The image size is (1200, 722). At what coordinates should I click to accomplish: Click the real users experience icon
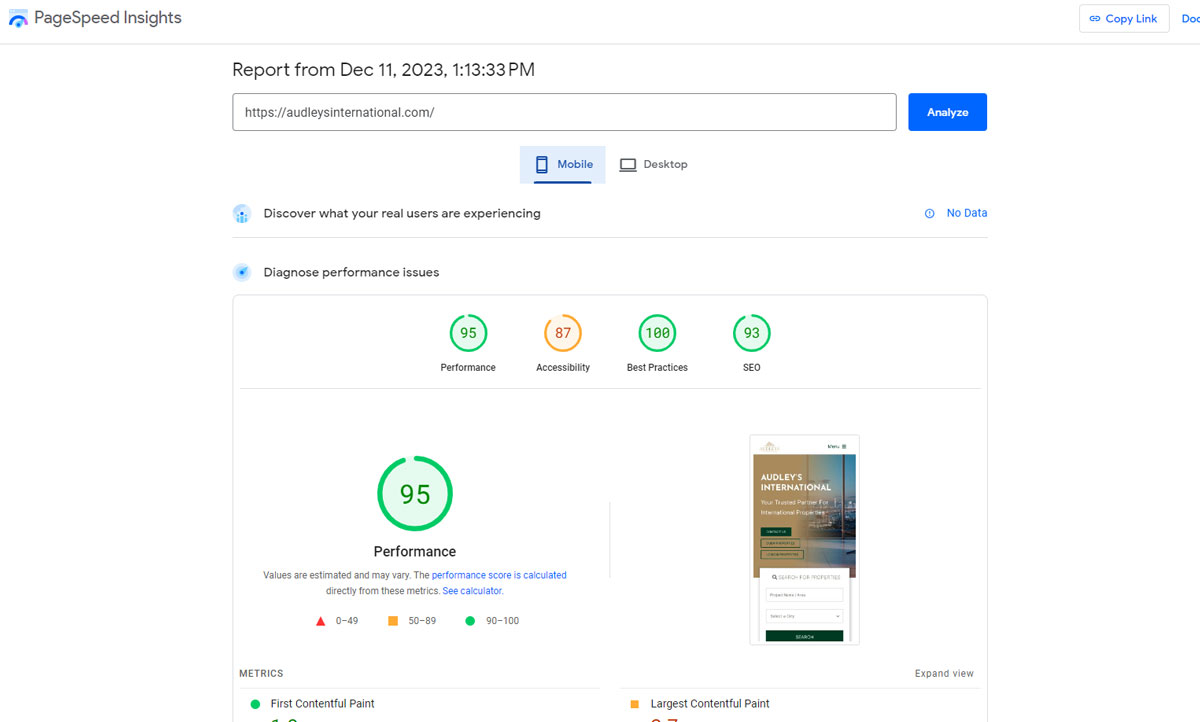[241, 213]
